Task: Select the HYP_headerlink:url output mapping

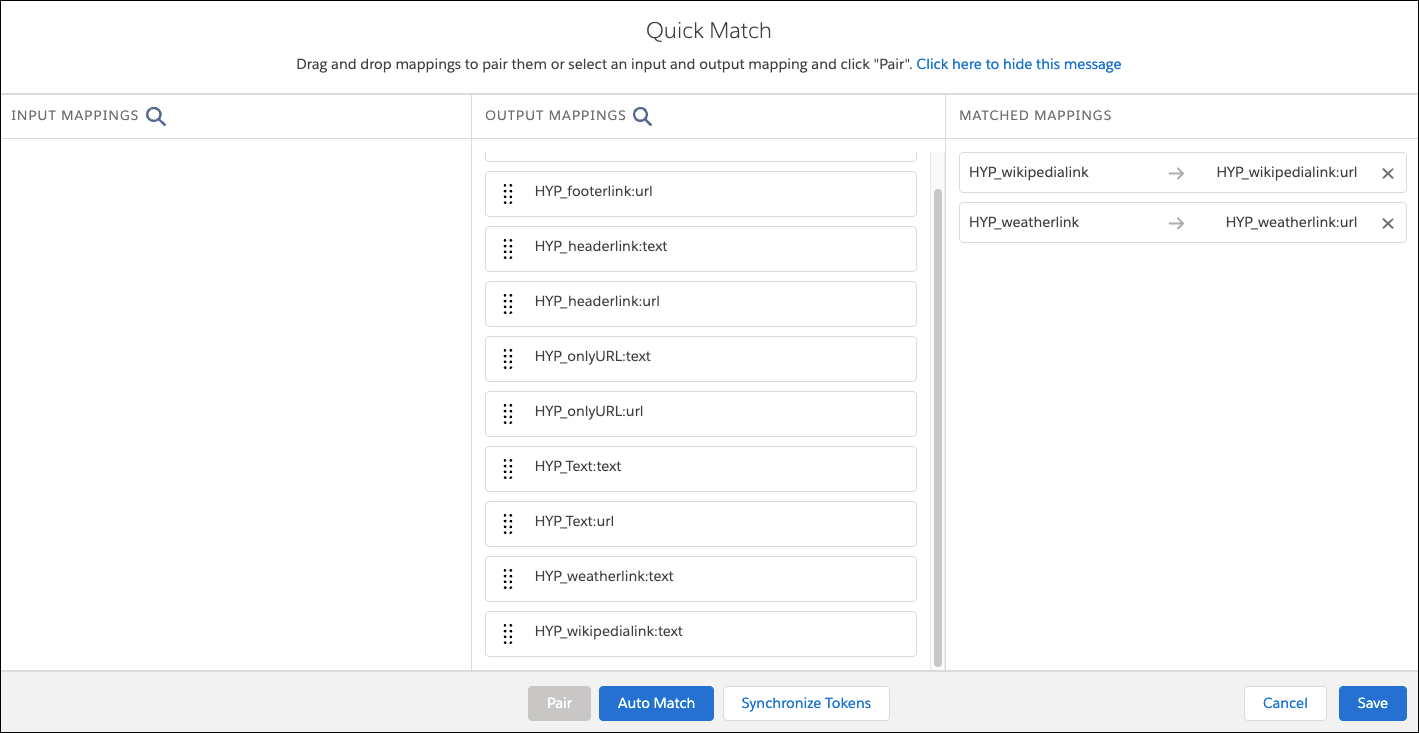Action: coord(700,303)
